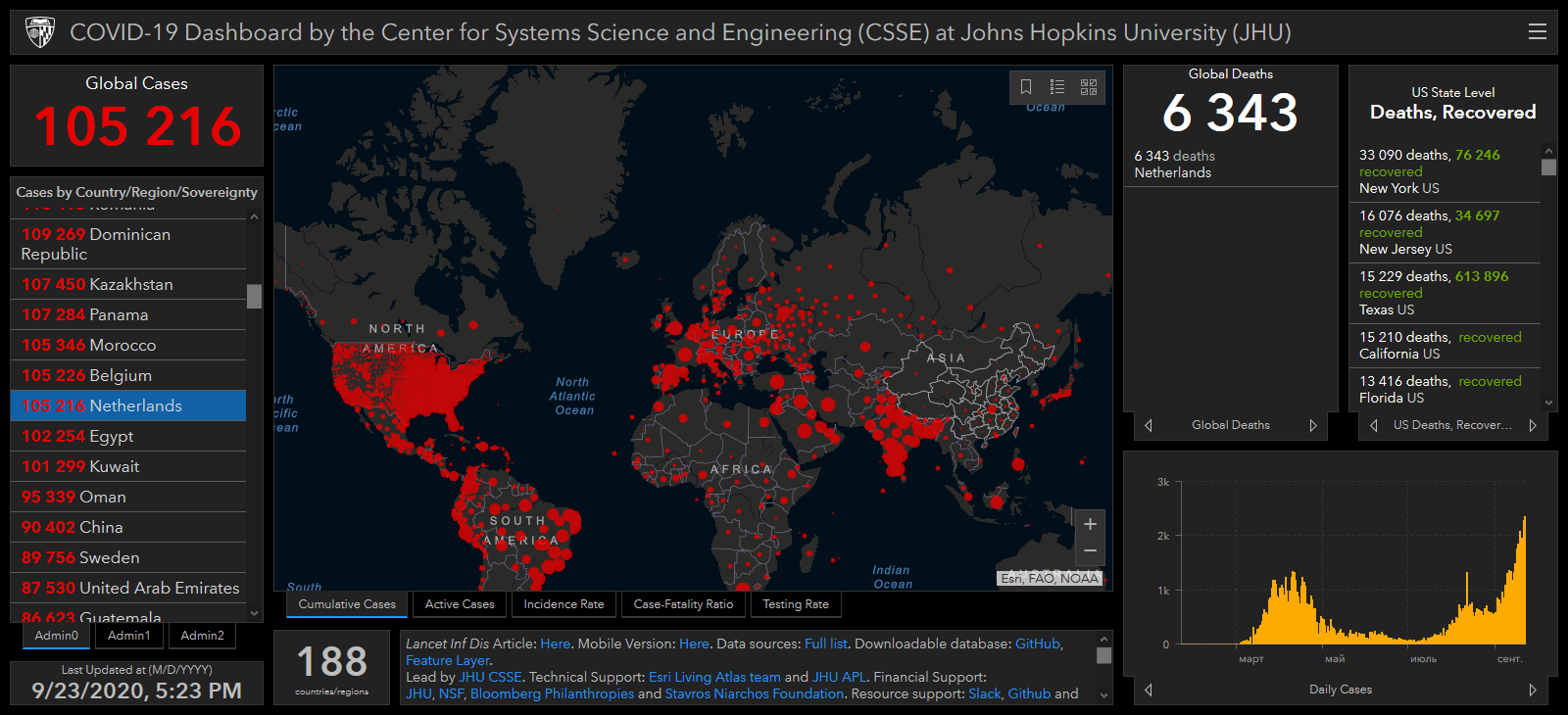Click the credits box scrollbar thumb

tap(1103, 655)
